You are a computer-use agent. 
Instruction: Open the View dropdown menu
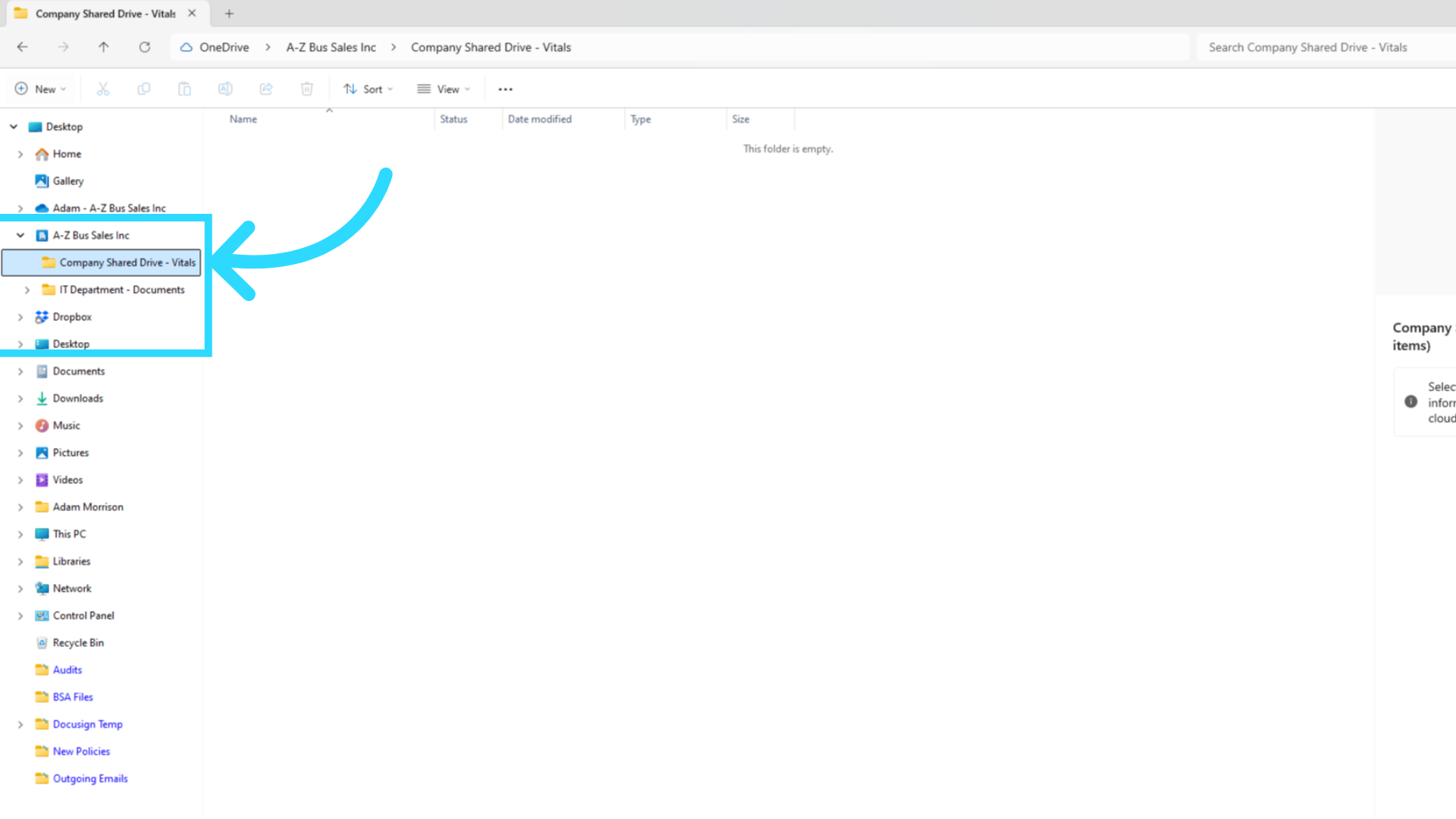tap(444, 89)
